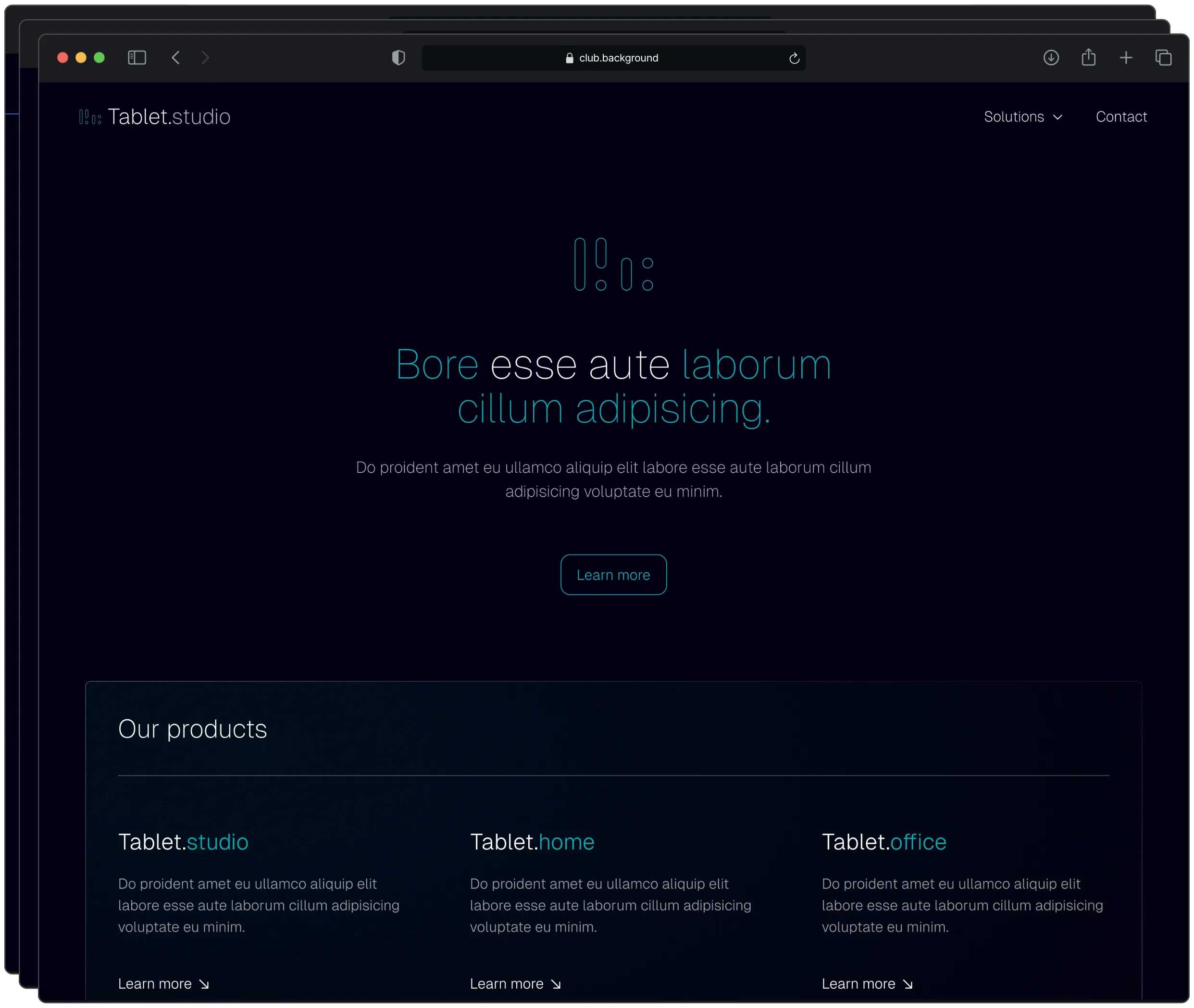Click the small logo icon beside Tablet.studio header
The height and width of the screenshot is (1008, 1194).
click(x=90, y=117)
